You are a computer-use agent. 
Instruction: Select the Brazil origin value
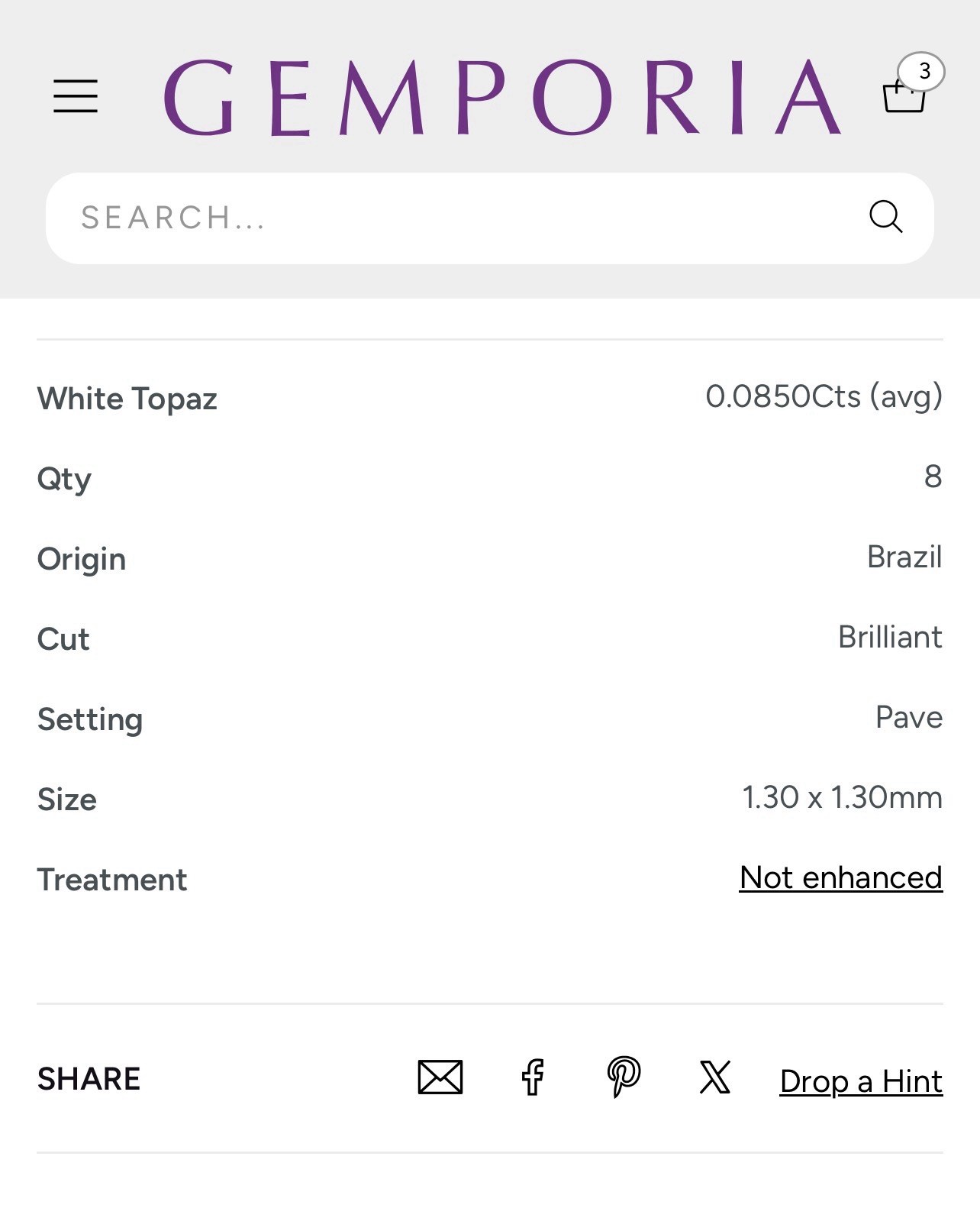[904, 557]
